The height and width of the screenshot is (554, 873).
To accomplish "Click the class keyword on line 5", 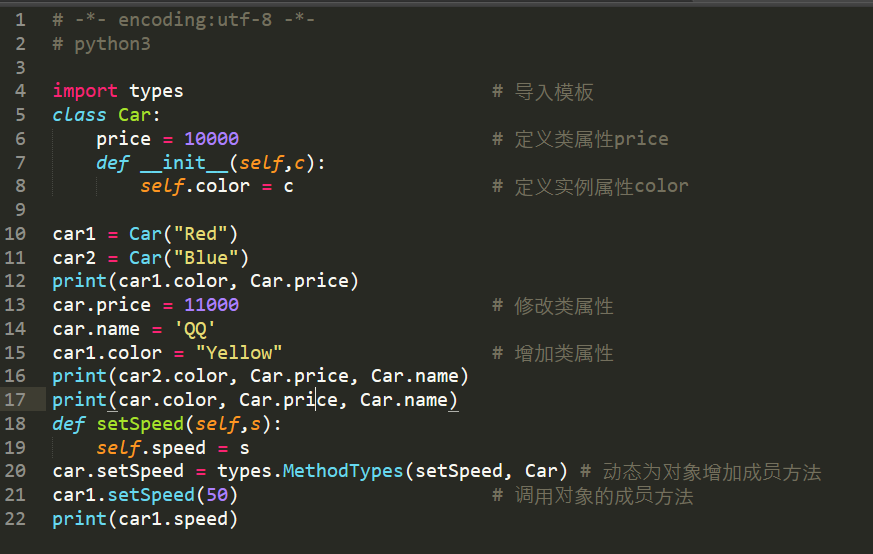I will pos(79,115).
